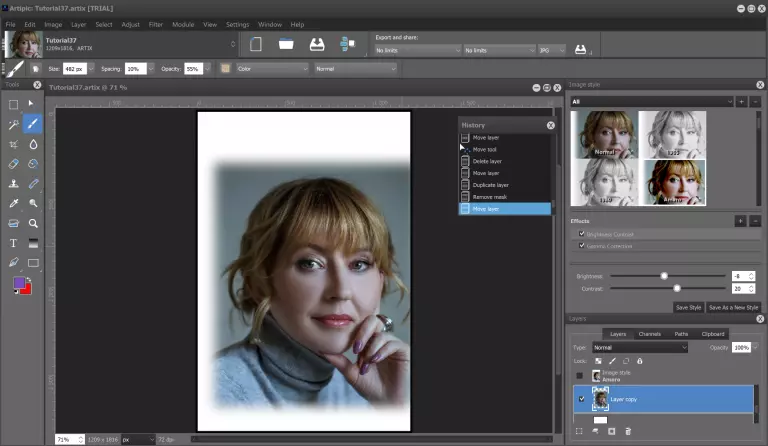Screen dimensions: 768x446
Task: Switch to the Channels tab
Action: tap(649, 333)
